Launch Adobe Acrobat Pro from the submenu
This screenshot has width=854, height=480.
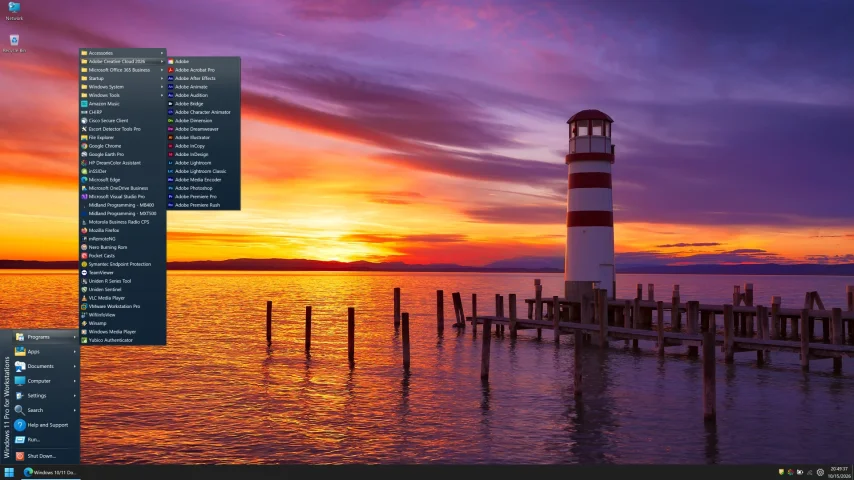(x=204, y=70)
